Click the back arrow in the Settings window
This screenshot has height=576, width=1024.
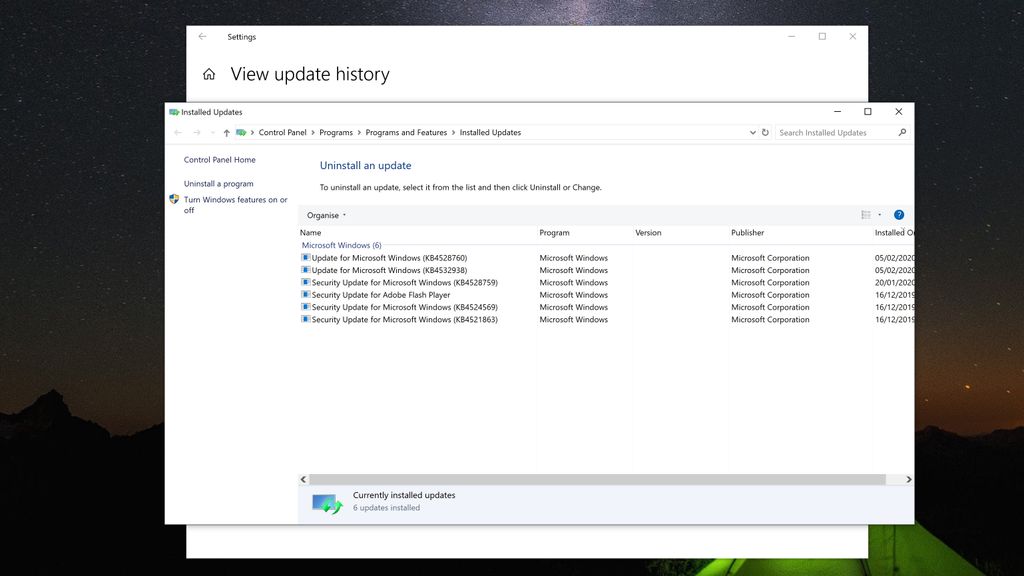201,36
